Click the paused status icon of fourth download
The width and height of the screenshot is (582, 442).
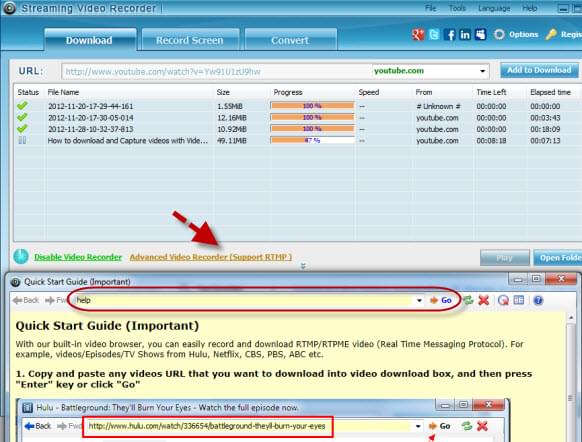click(22, 140)
